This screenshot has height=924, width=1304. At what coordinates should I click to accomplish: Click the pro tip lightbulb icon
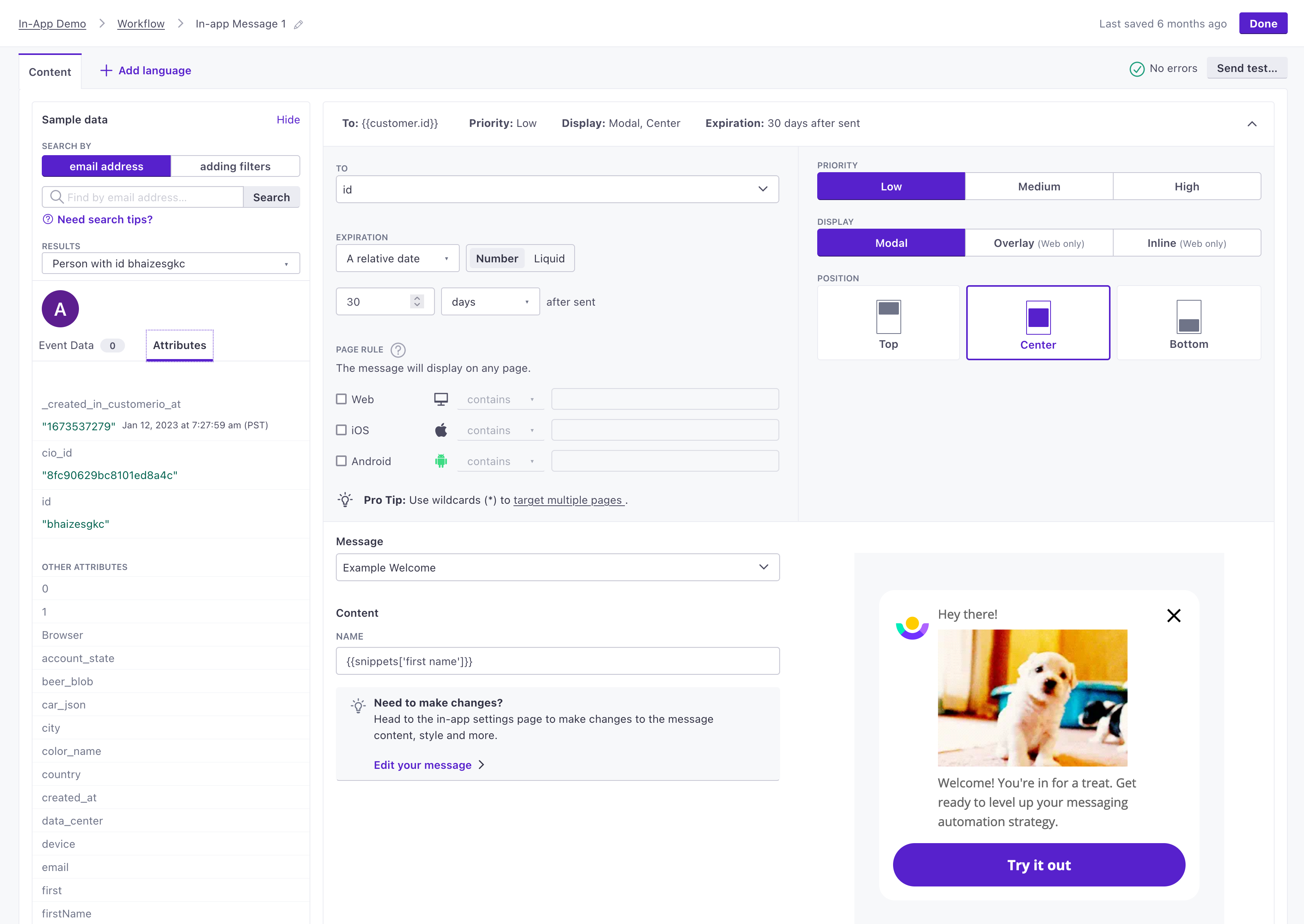coord(345,500)
